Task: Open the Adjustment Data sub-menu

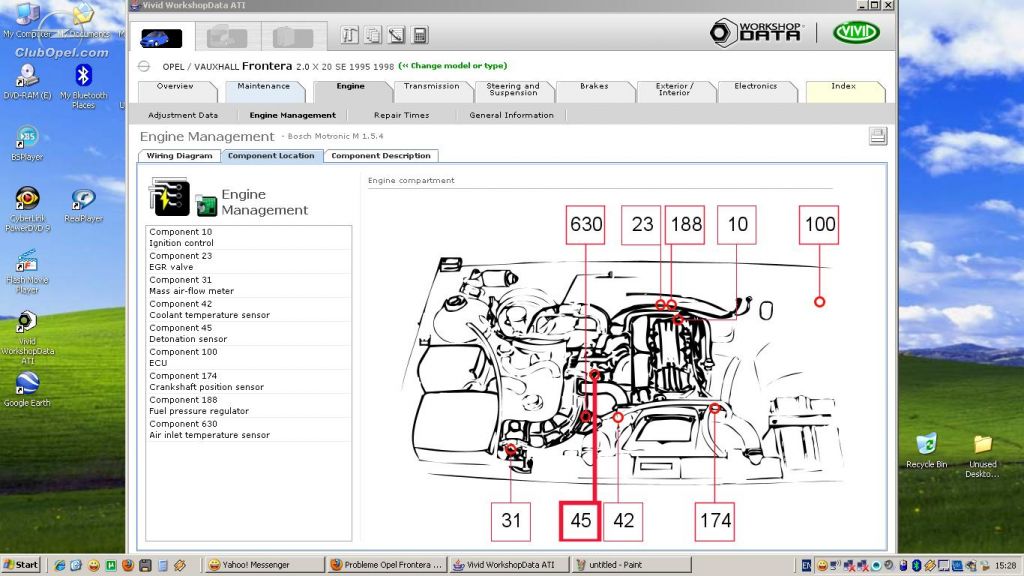Action: coord(183,115)
